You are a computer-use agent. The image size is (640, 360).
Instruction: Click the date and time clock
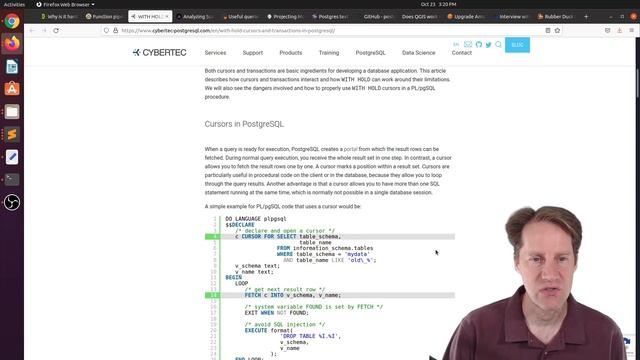coord(438,4)
